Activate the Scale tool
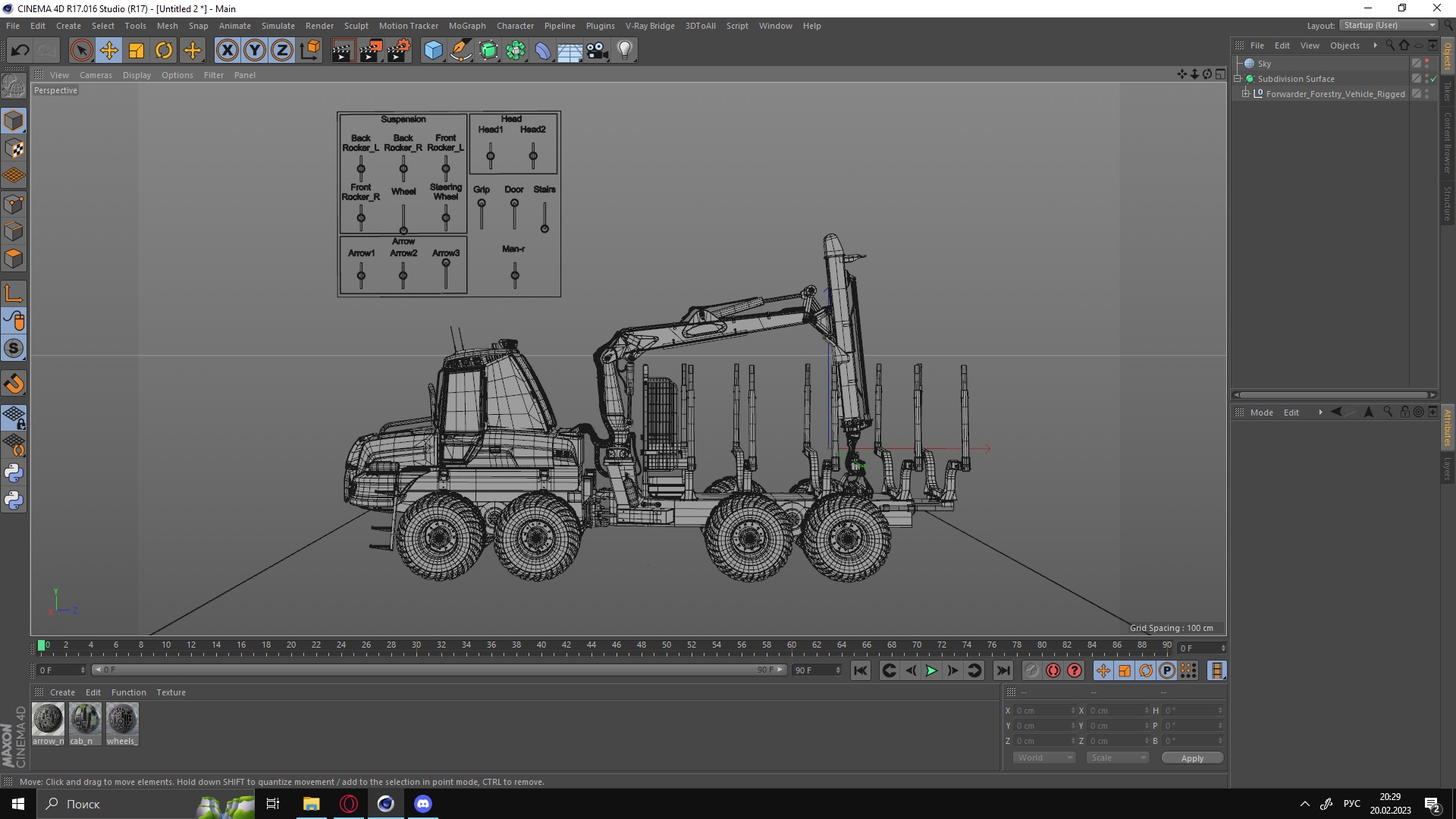This screenshot has height=819, width=1456. click(136, 51)
